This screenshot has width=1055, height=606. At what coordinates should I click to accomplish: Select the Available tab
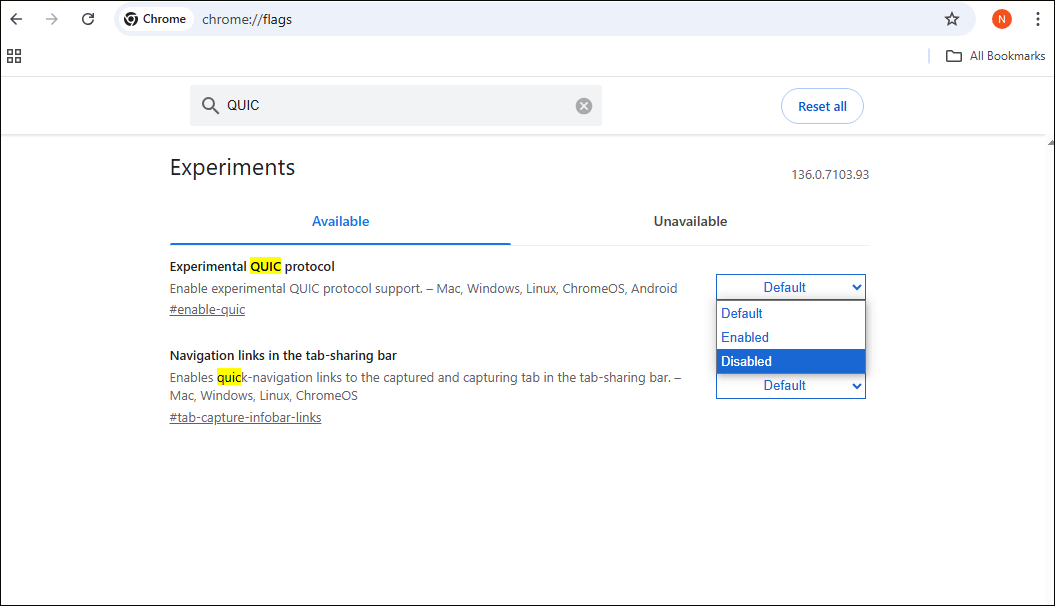[x=340, y=221]
